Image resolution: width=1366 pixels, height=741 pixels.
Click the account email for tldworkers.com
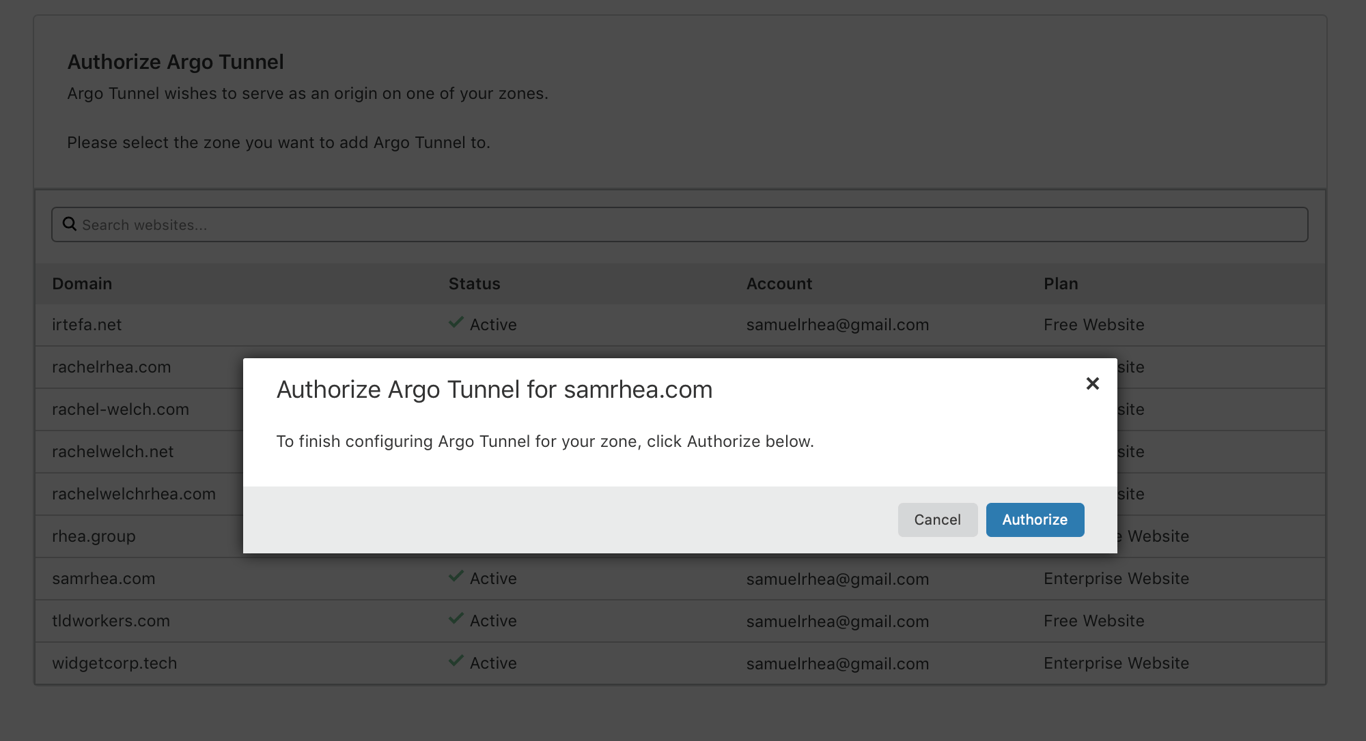coord(838,621)
